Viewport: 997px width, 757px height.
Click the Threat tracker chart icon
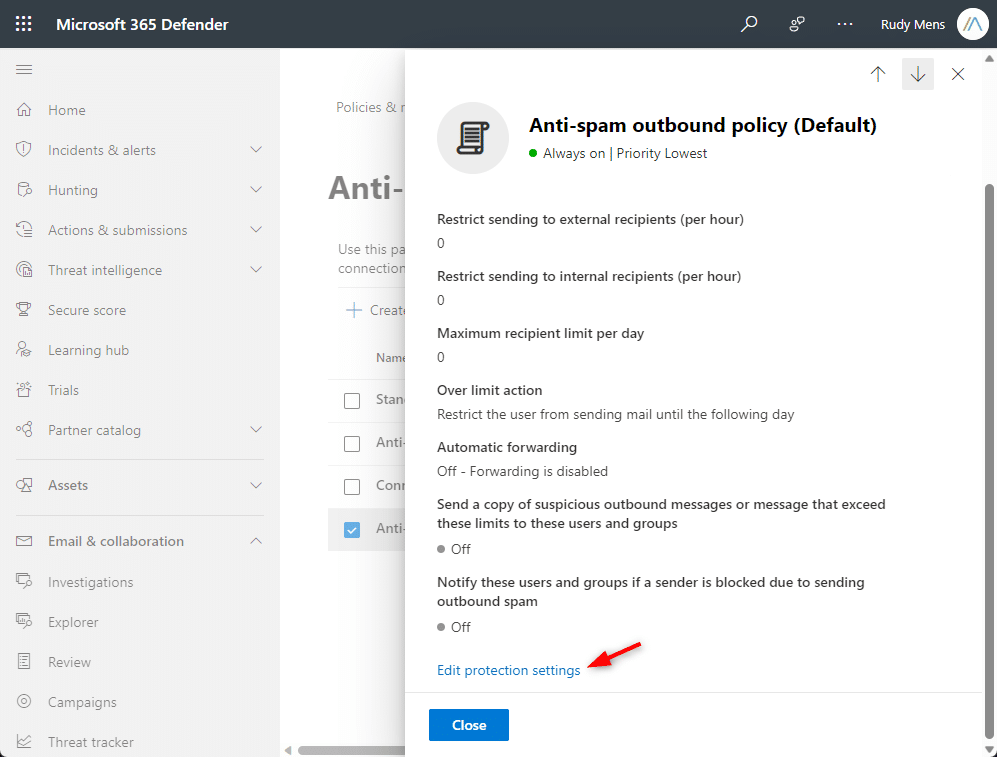pos(24,741)
